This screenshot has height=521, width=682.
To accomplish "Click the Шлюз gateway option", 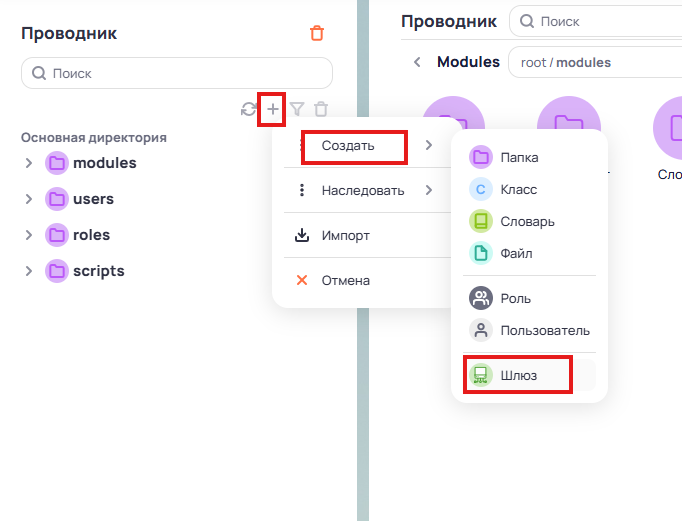I will pos(519,375).
